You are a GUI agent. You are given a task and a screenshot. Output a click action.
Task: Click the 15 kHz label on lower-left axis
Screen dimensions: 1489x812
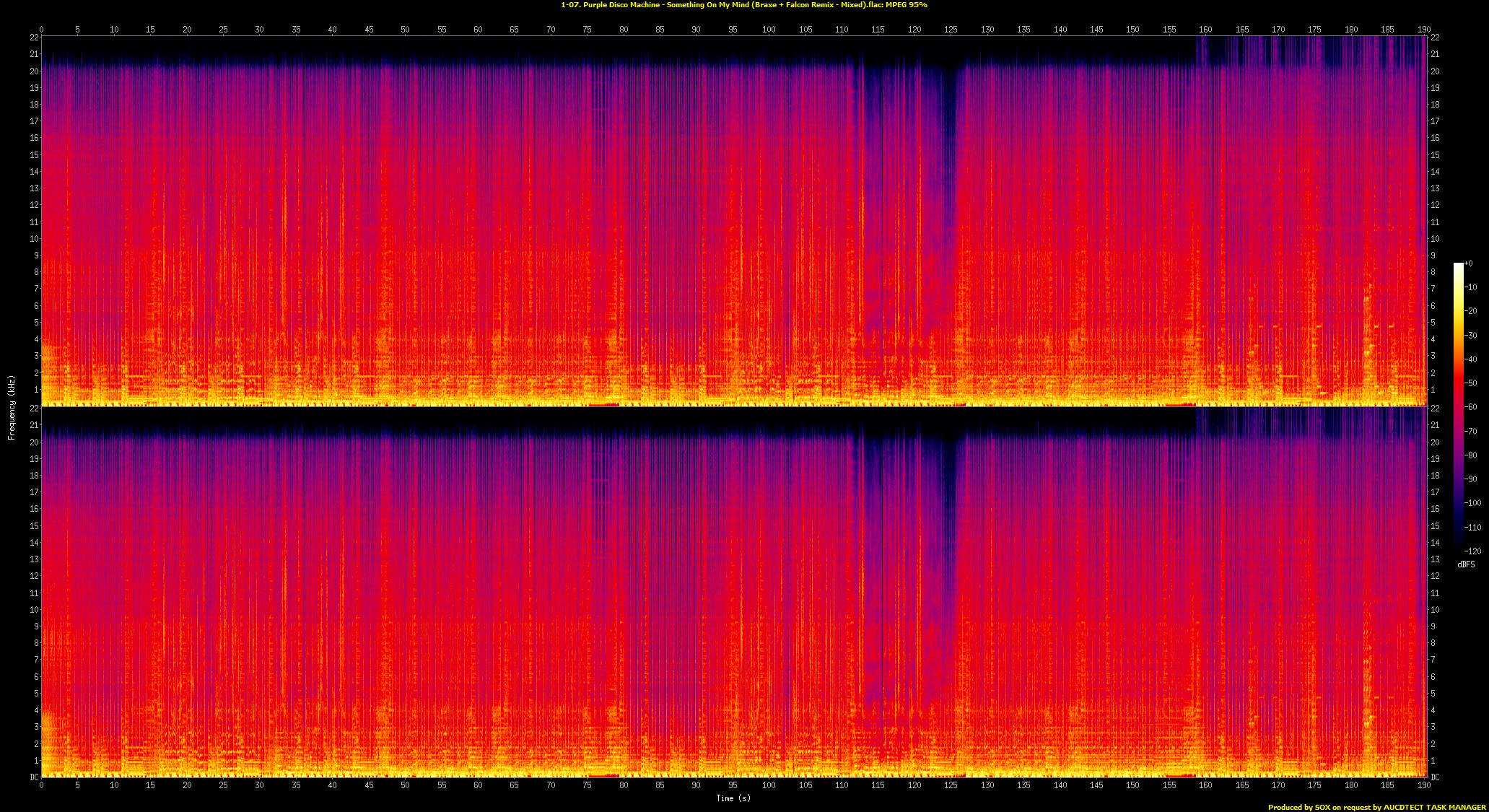(33, 525)
